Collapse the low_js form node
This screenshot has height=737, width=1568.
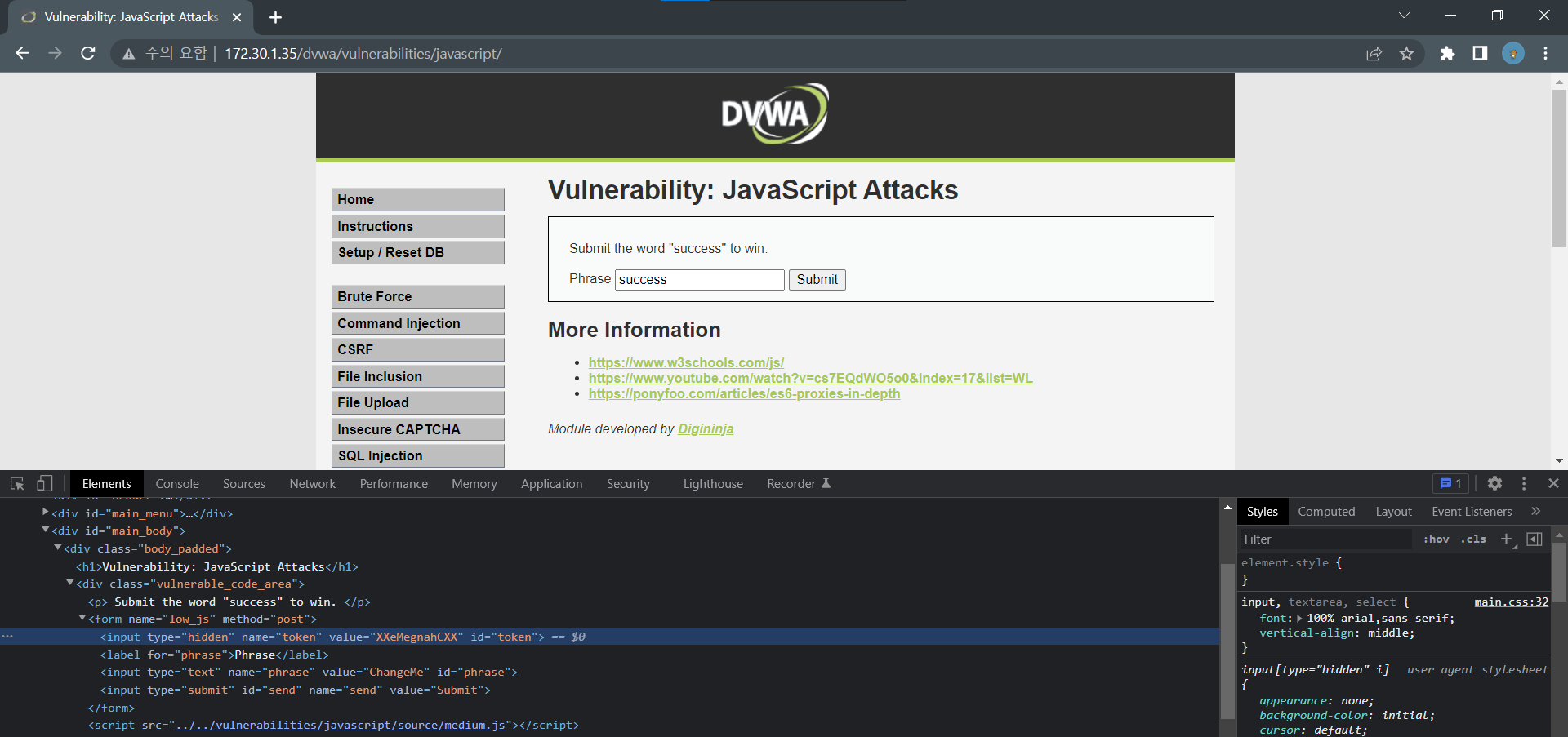click(x=82, y=618)
